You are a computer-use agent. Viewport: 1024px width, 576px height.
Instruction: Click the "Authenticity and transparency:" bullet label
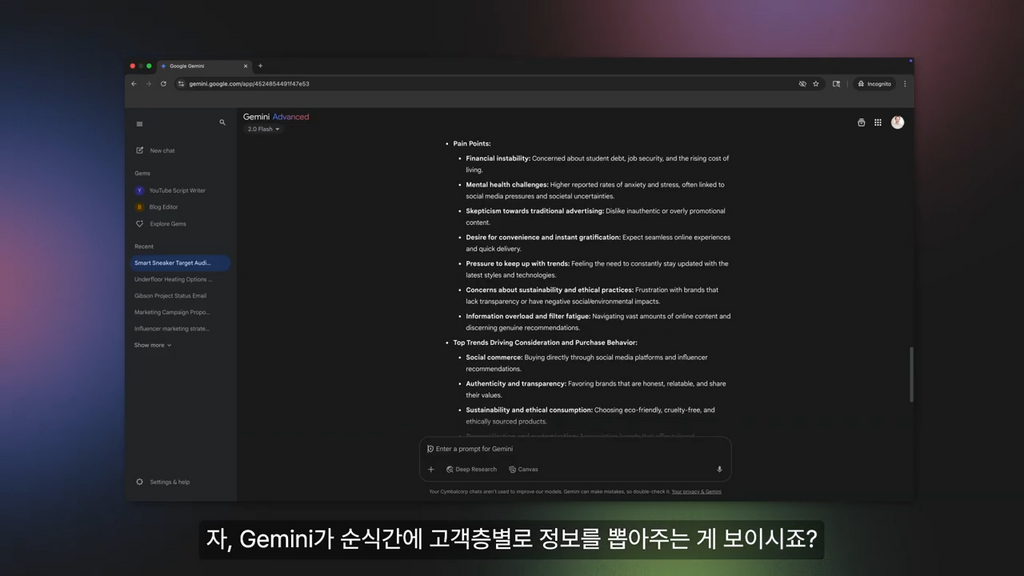(x=516, y=384)
